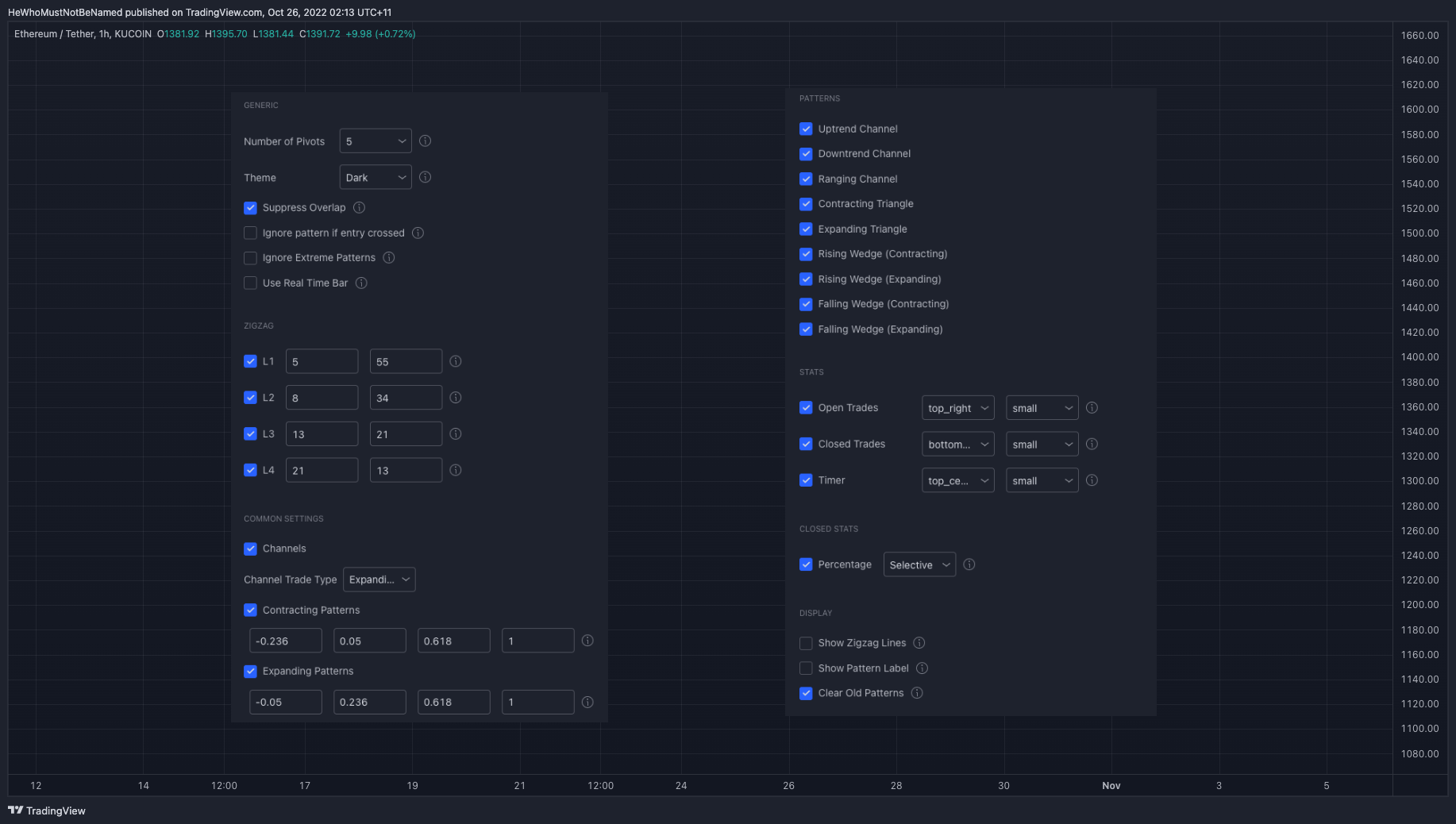Toggle the Timer stats checkbox
1456x824 pixels.
coord(806,480)
